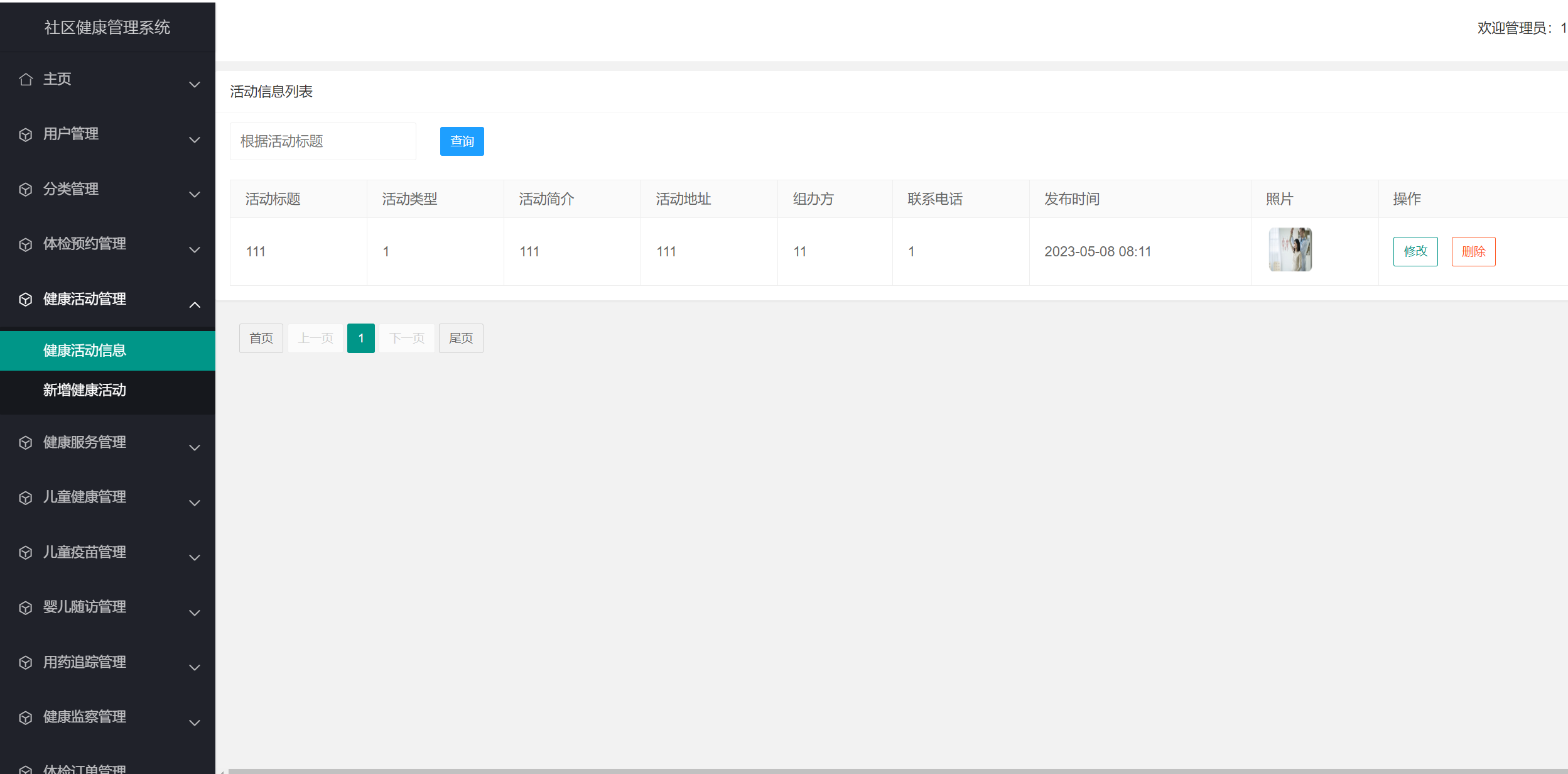Select the 用户管理 sidebar icon
The width and height of the screenshot is (1568, 774).
coord(26,134)
